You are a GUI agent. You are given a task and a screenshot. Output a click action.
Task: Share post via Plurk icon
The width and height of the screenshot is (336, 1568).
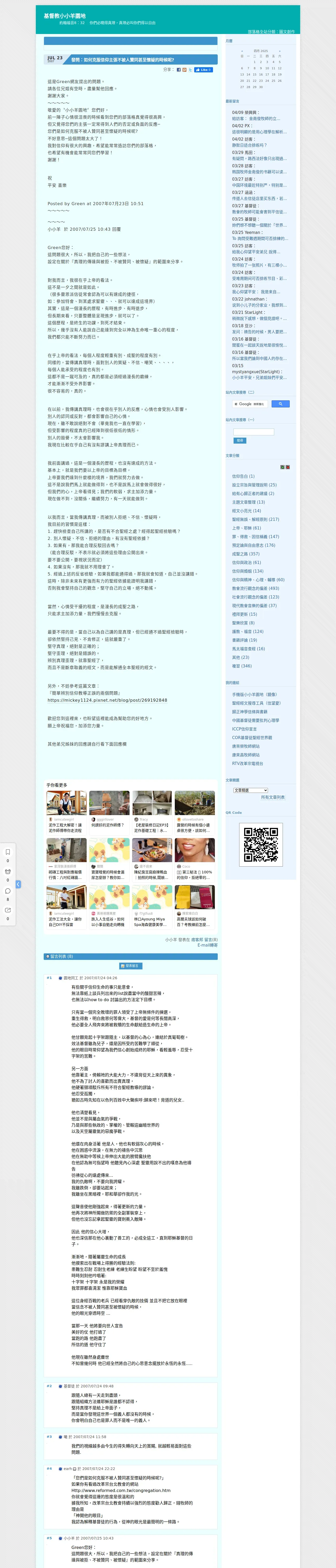[185, 70]
